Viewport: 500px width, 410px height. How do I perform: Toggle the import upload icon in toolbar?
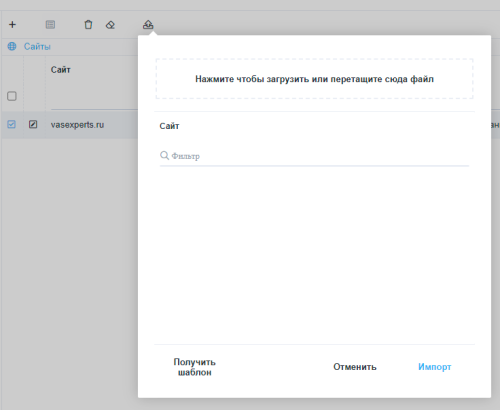pyautogui.click(x=148, y=25)
